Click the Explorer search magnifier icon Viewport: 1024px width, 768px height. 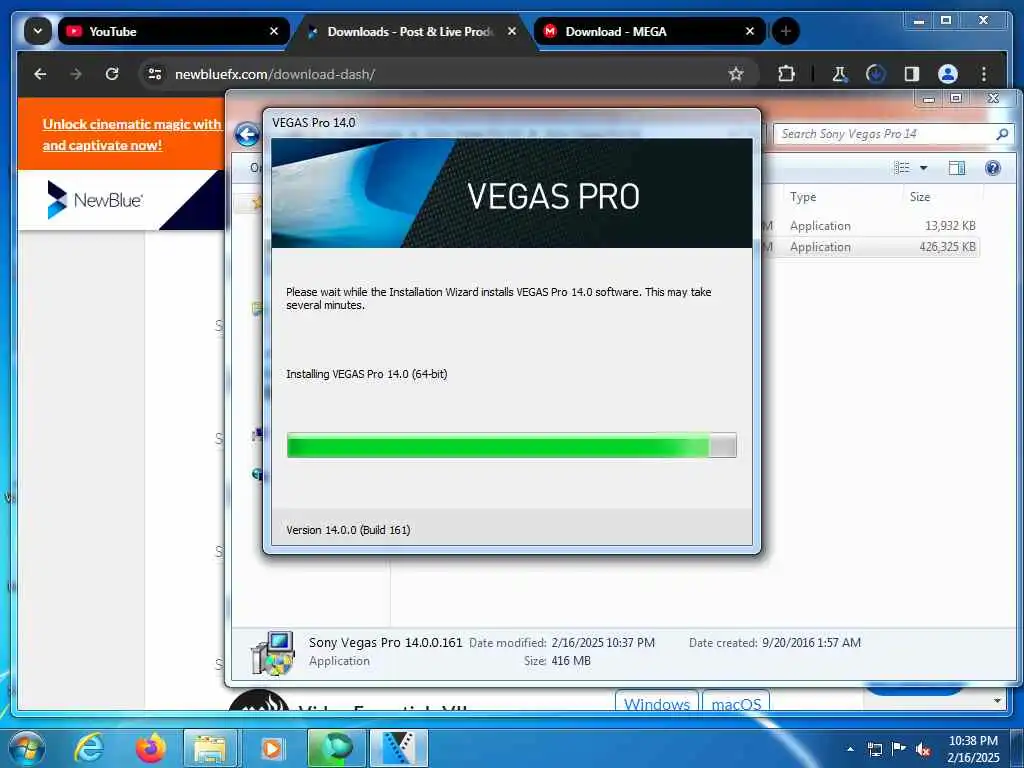point(1002,134)
